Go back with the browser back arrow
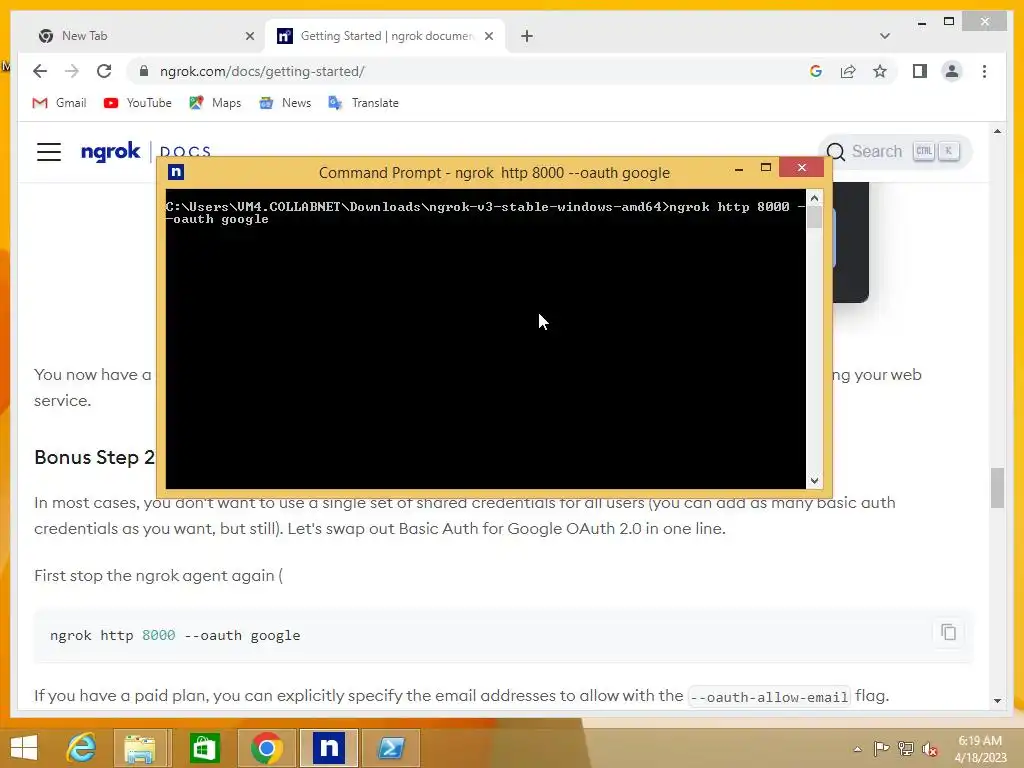Viewport: 1024px width, 768px height. [x=40, y=71]
